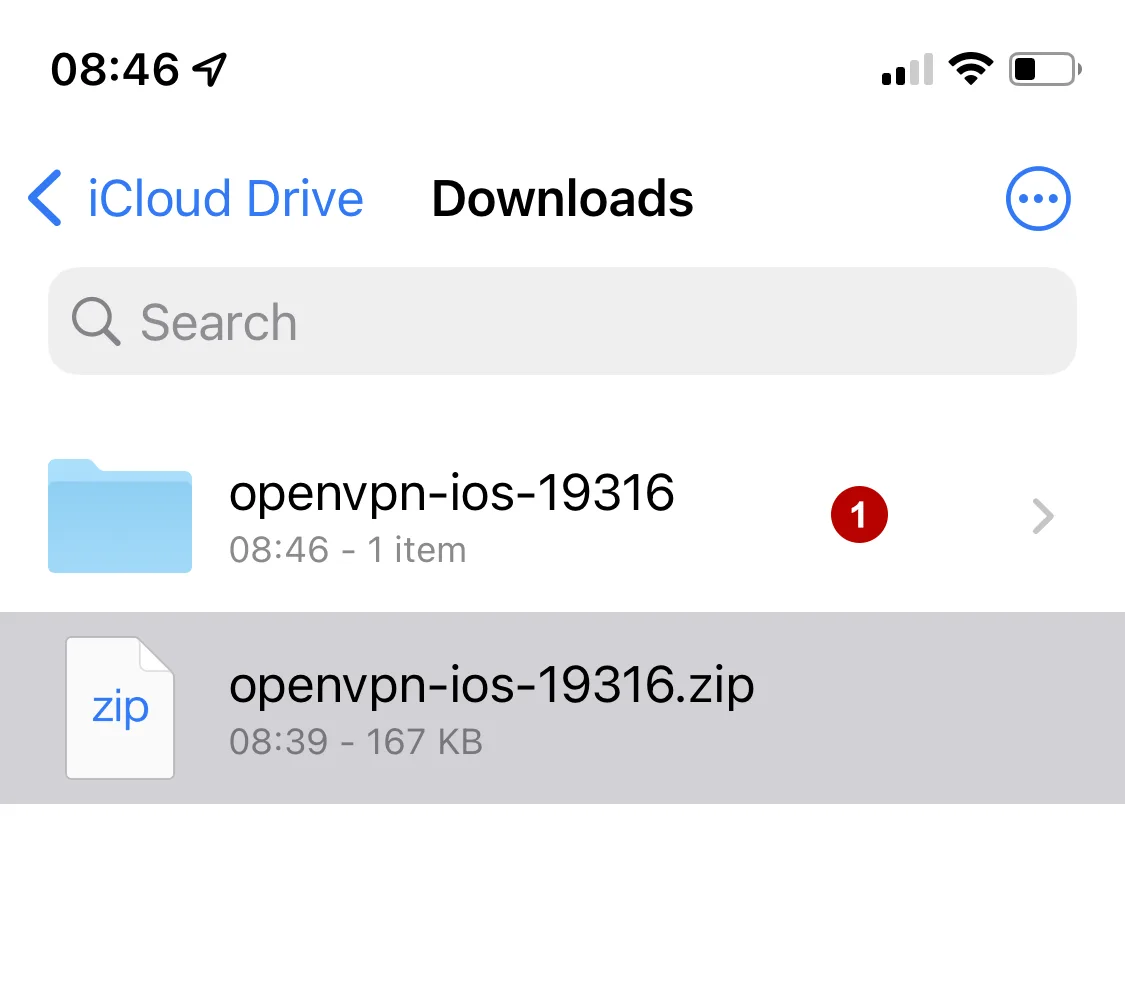Open the openvpn-ios-19316 folder by name
1125x1000 pixels.
click(x=452, y=492)
